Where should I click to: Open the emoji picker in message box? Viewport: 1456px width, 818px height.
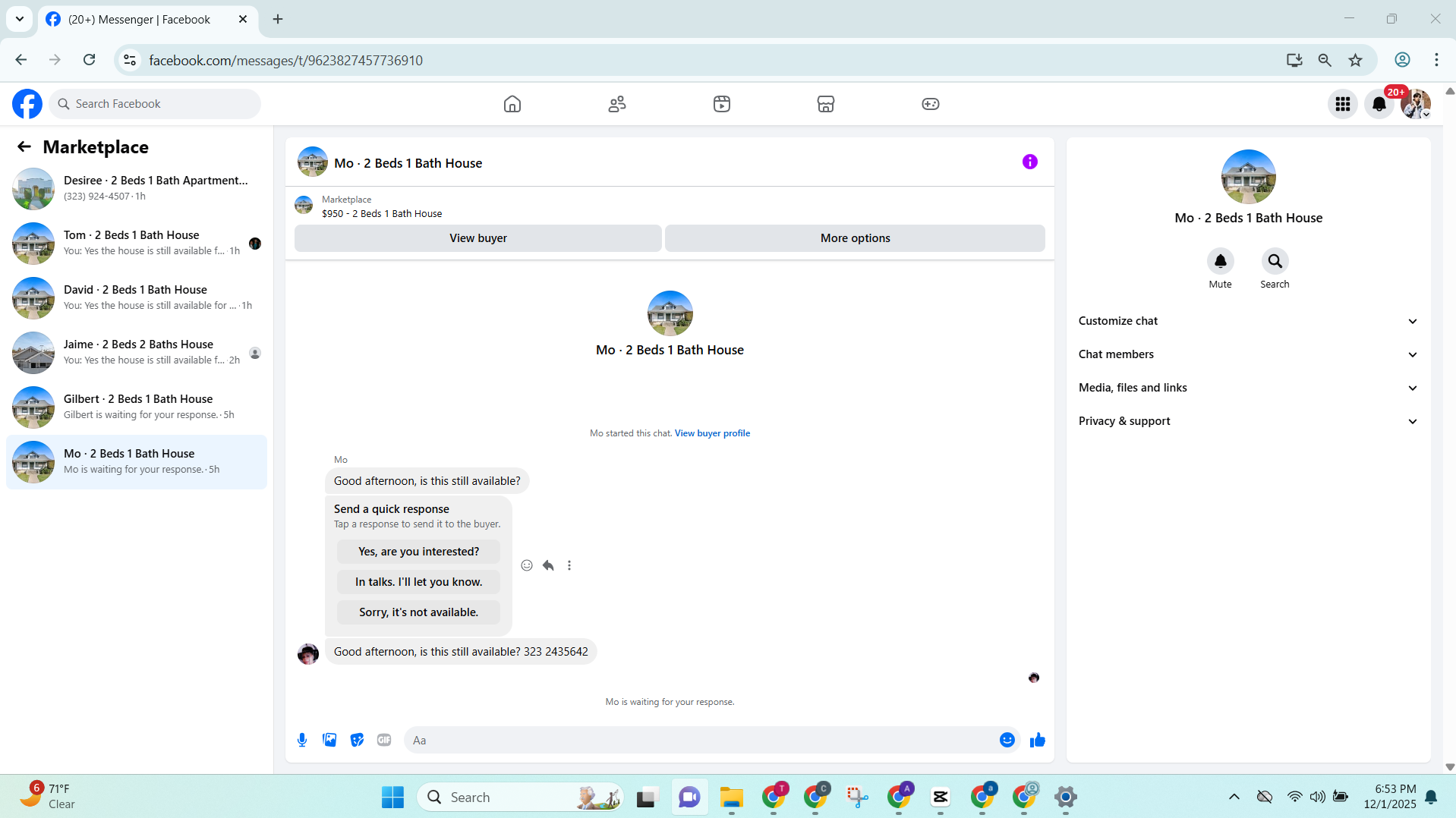tap(1007, 740)
